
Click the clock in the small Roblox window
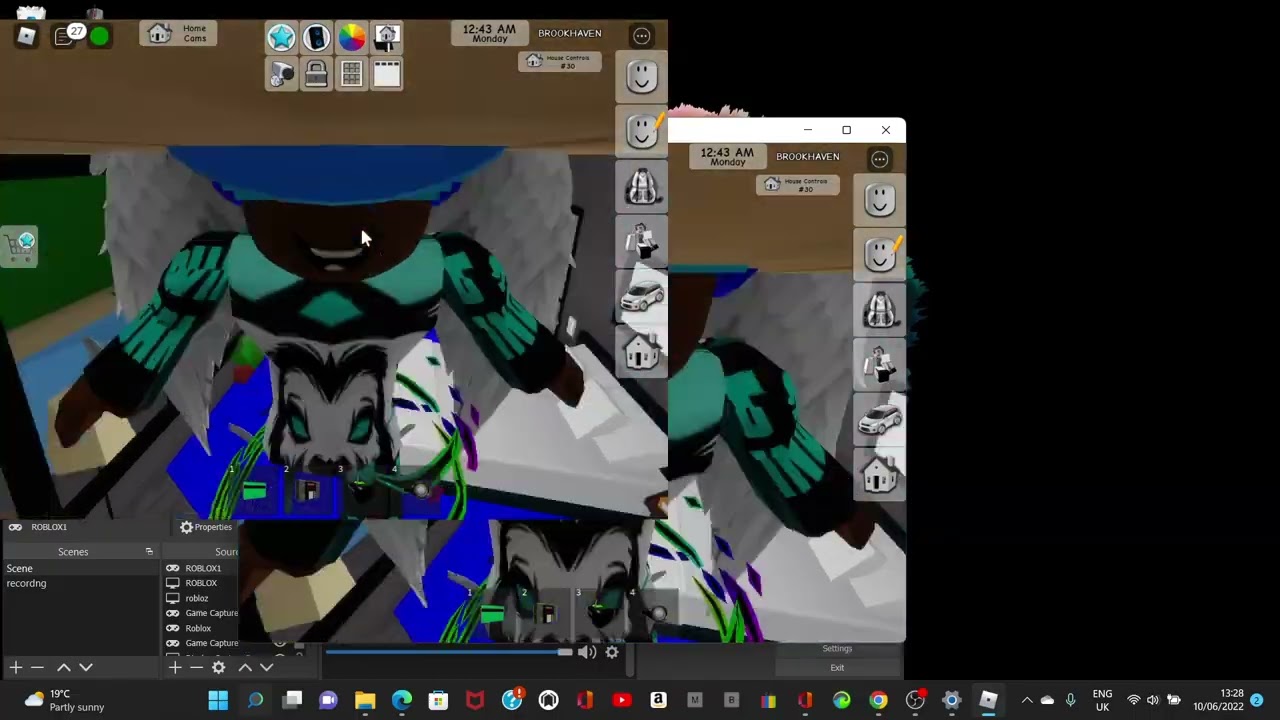click(x=727, y=157)
